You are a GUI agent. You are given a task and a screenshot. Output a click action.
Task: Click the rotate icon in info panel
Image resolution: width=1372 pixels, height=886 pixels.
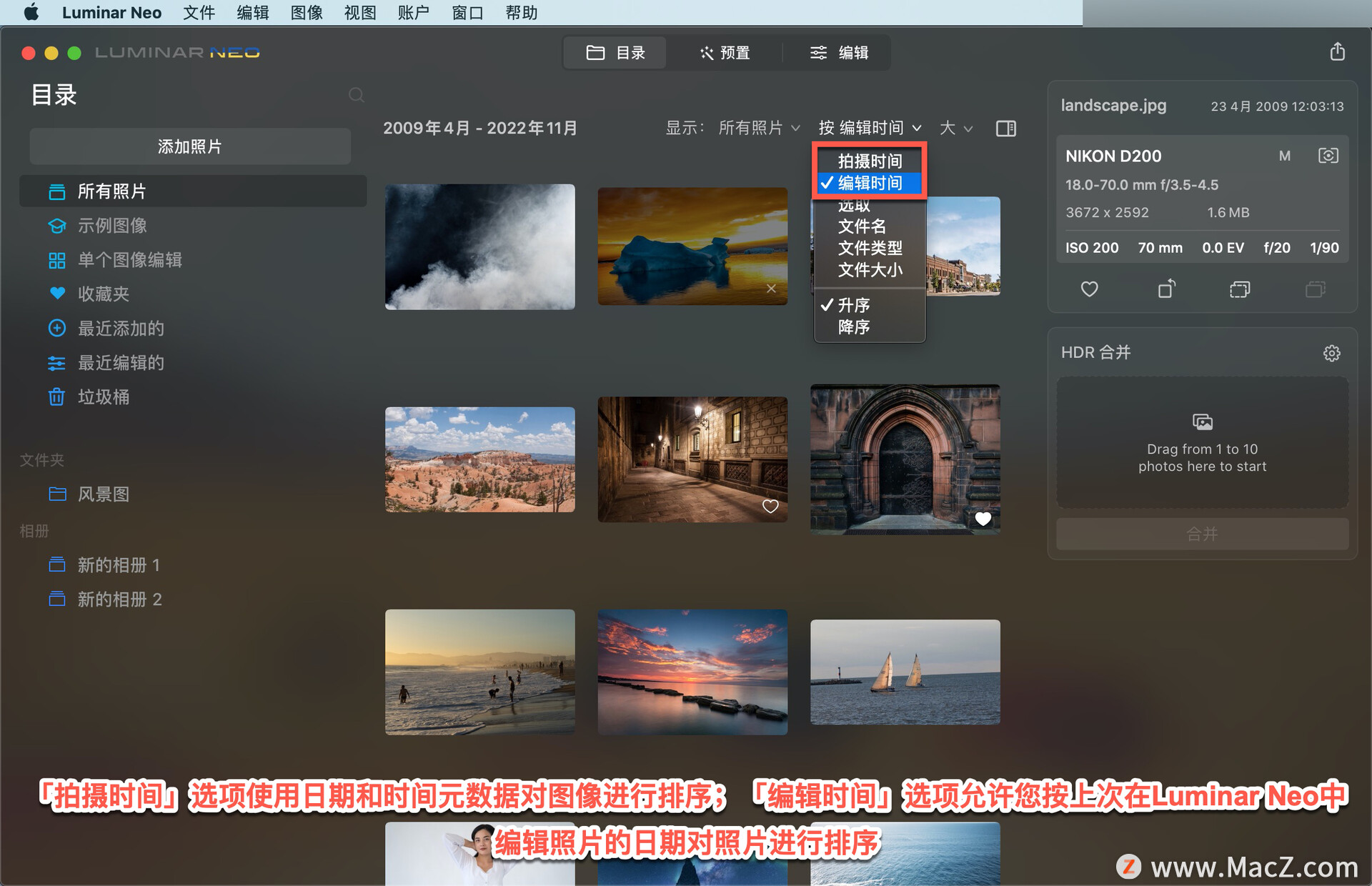pos(1166,289)
